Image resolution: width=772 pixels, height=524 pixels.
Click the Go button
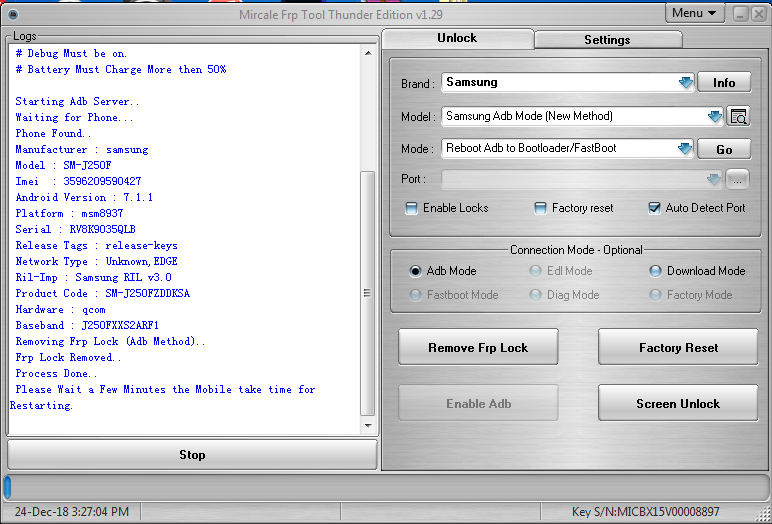pyautogui.click(x=724, y=149)
